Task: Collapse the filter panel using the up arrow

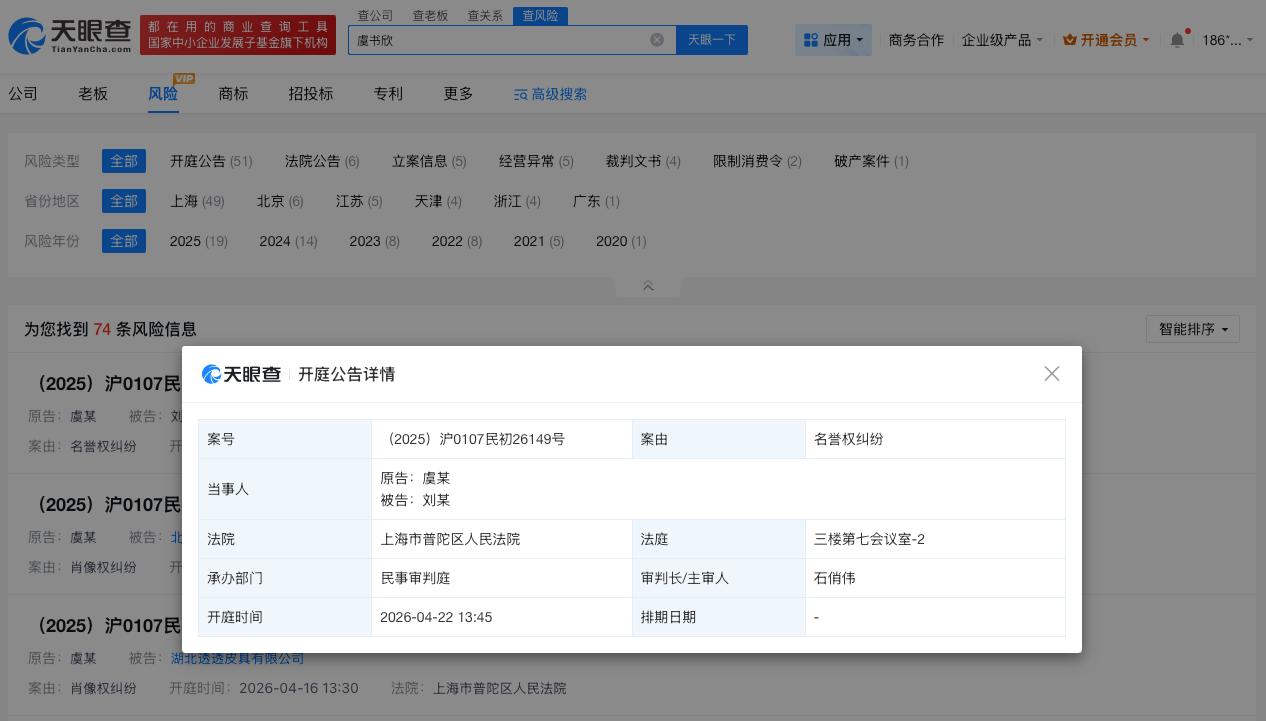Action: [x=648, y=287]
